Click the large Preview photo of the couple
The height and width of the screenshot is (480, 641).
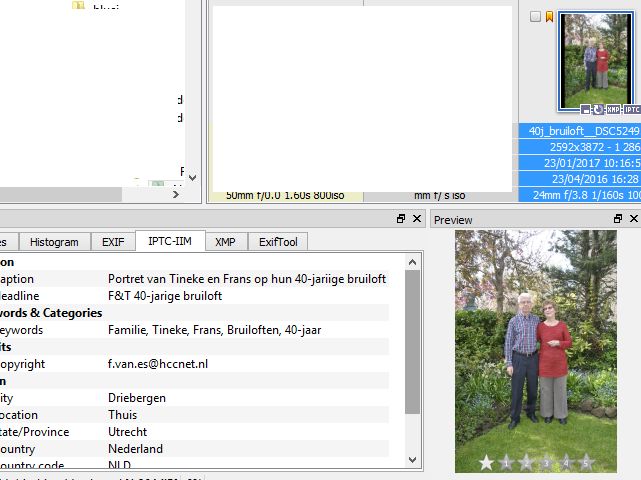536,351
